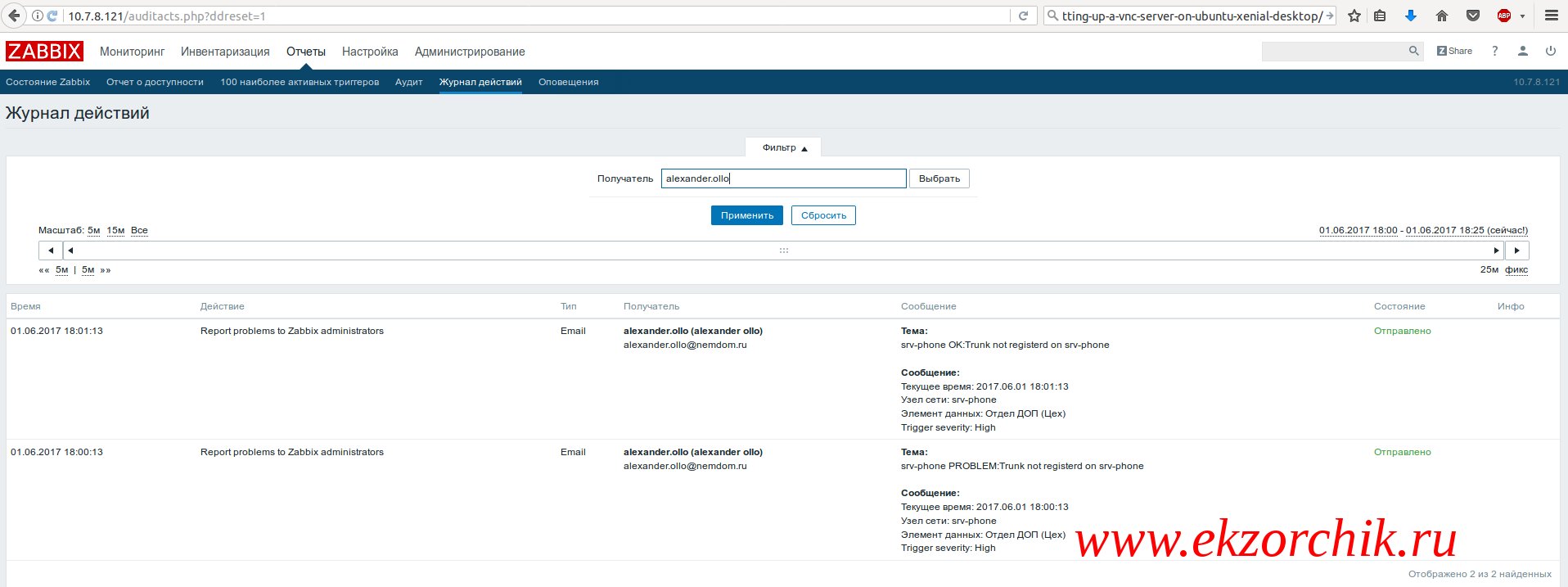Click the timeline scrollbar drag handle
The image size is (1568, 587).
[783, 251]
